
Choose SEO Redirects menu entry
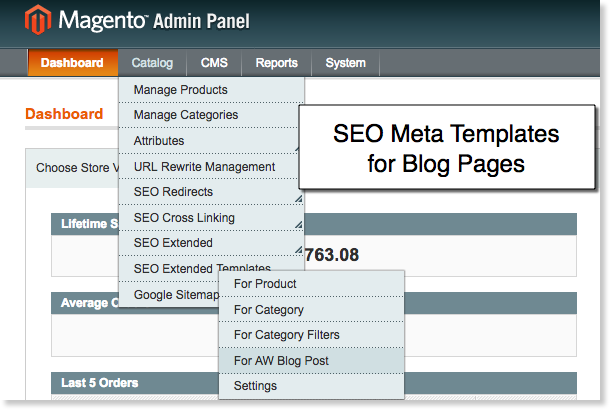point(211,192)
